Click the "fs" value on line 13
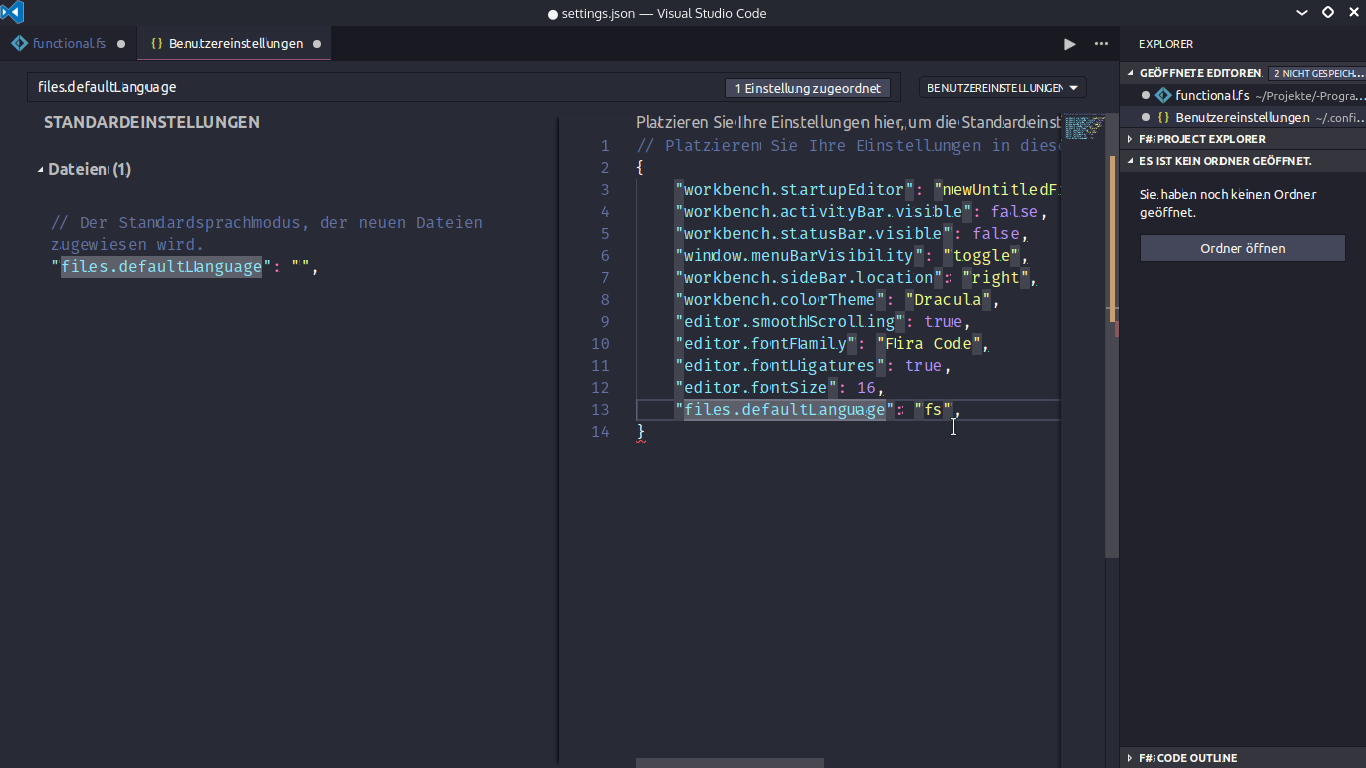1366x768 pixels. pos(933,410)
